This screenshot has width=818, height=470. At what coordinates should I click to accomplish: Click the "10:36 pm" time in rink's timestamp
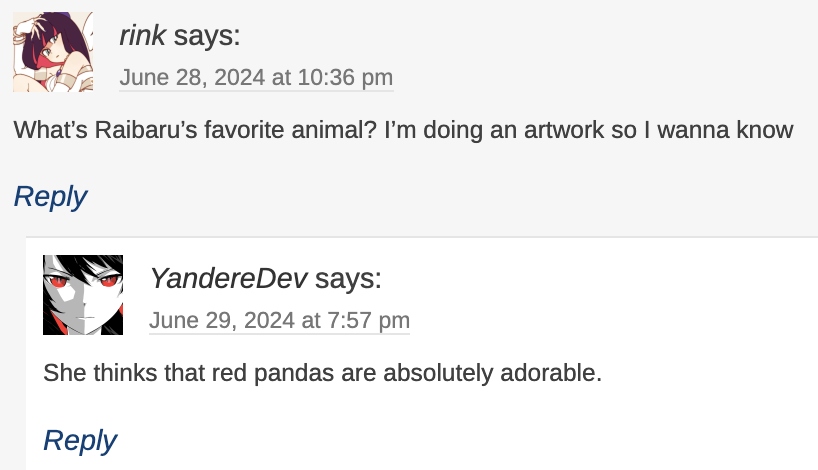pos(345,78)
